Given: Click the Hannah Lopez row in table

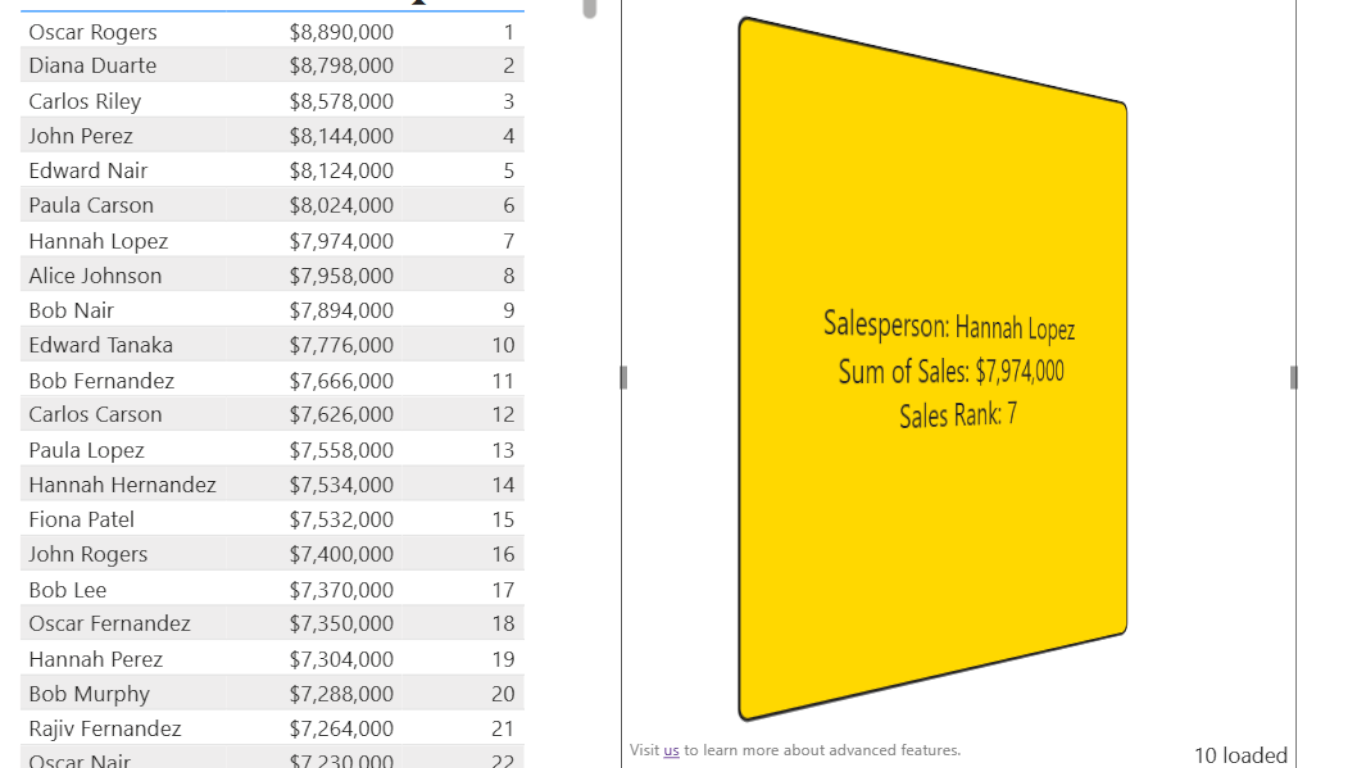Looking at the screenshot, I should point(272,241).
